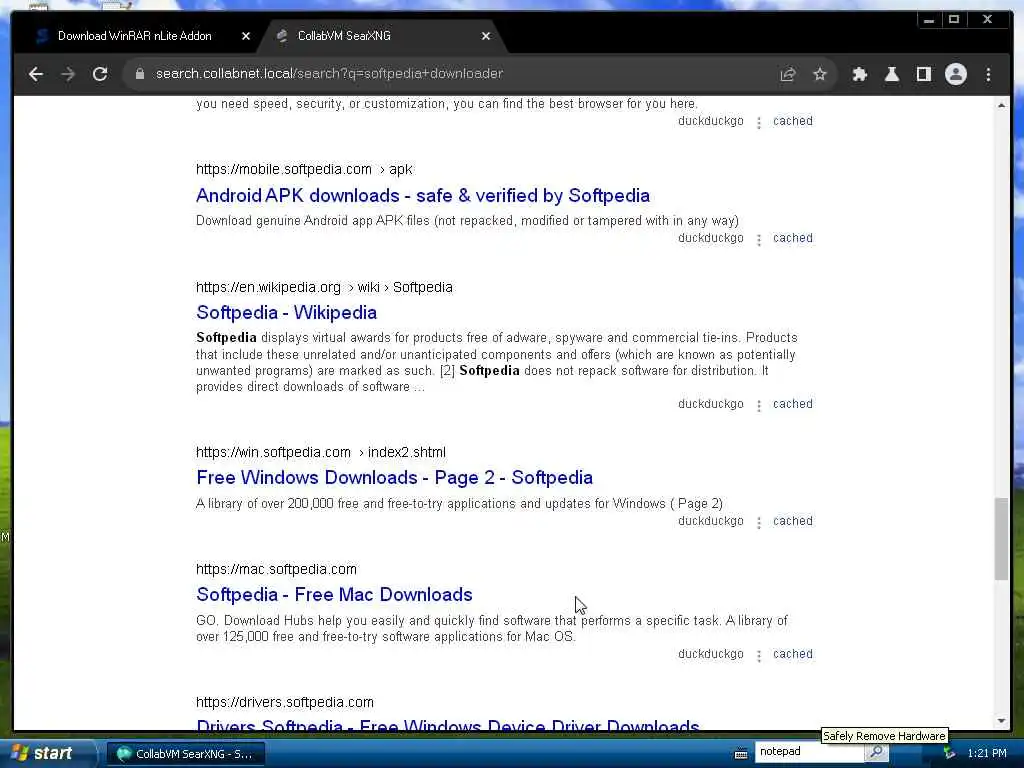Click the address bar URL
Screen dimensions: 1024x768
click(x=329, y=74)
